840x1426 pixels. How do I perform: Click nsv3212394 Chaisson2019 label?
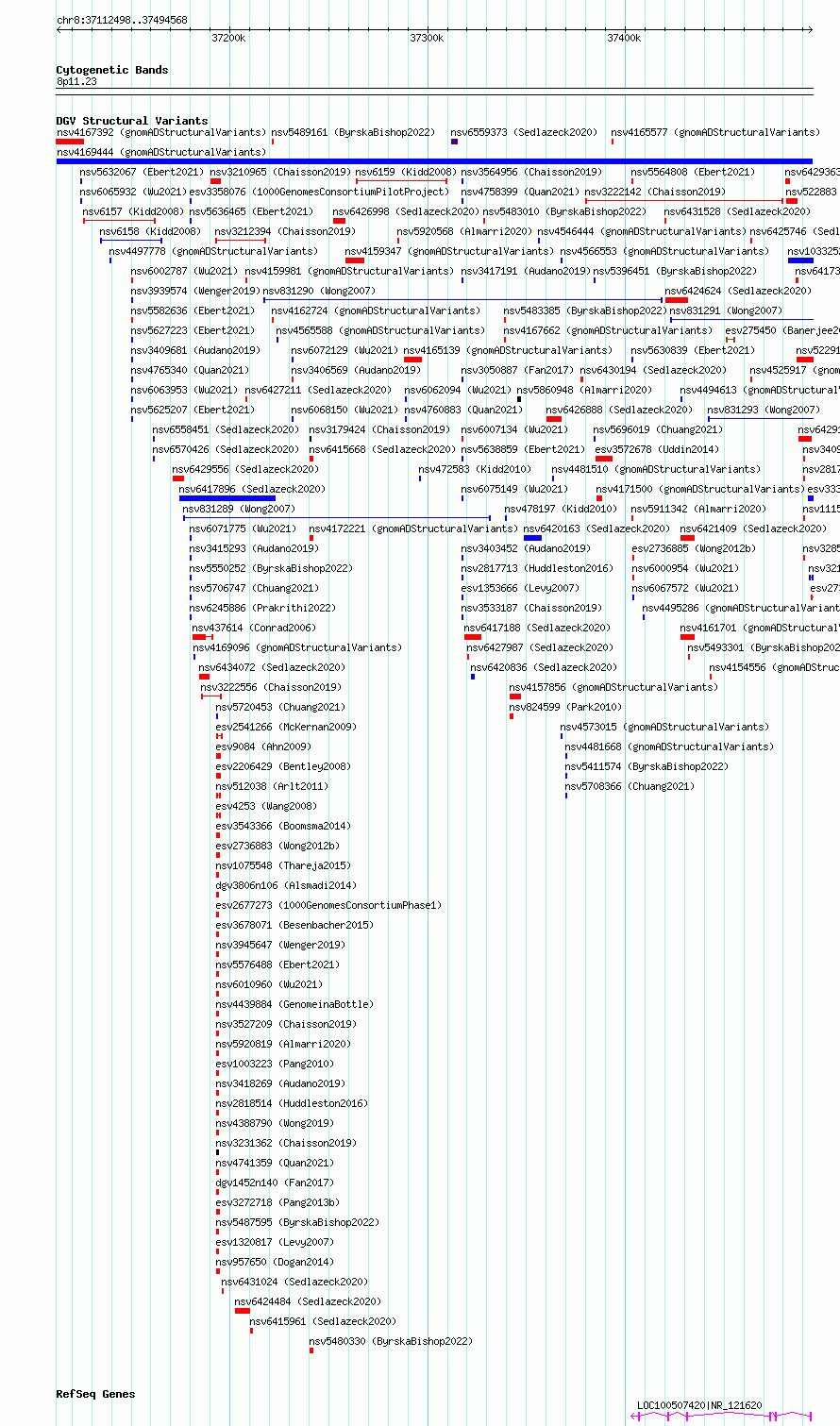pos(285,231)
